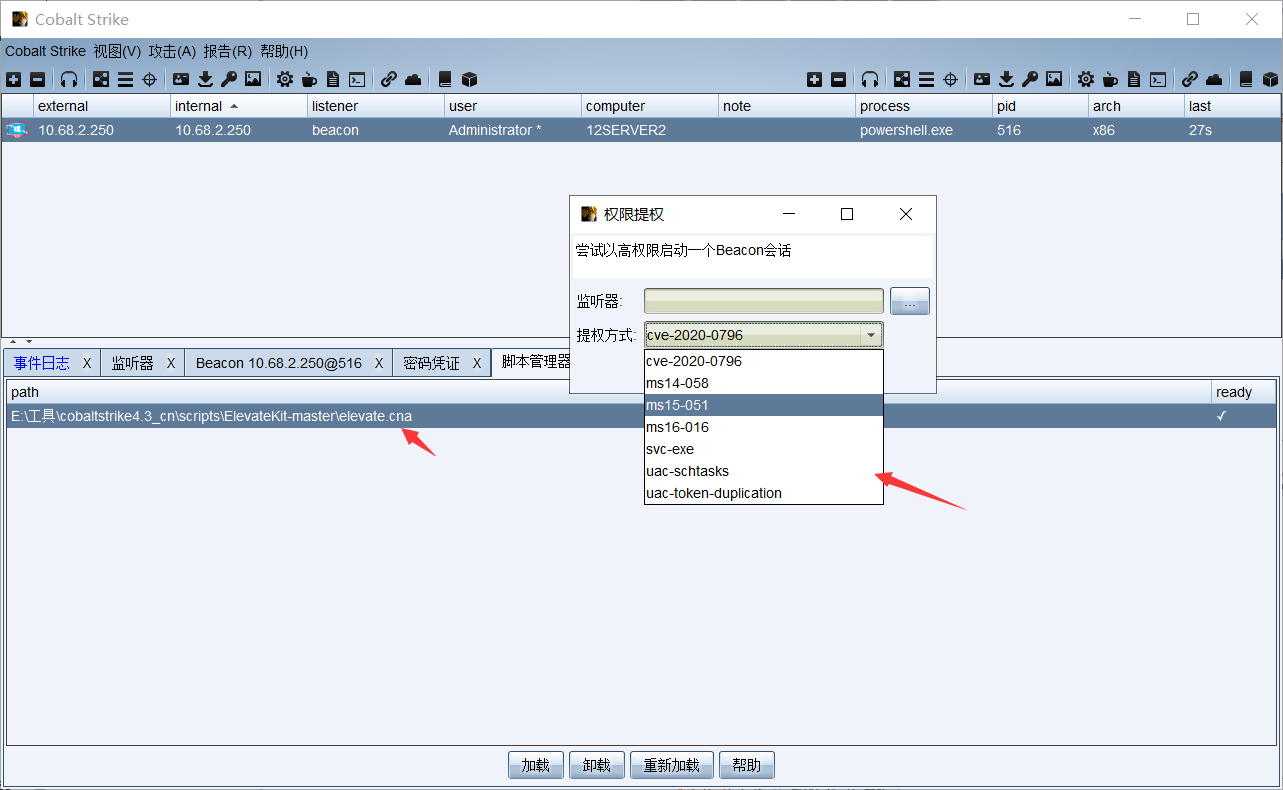Click Disconnect minus icon in first toolbar
The width and height of the screenshot is (1283, 790).
click(x=37, y=79)
